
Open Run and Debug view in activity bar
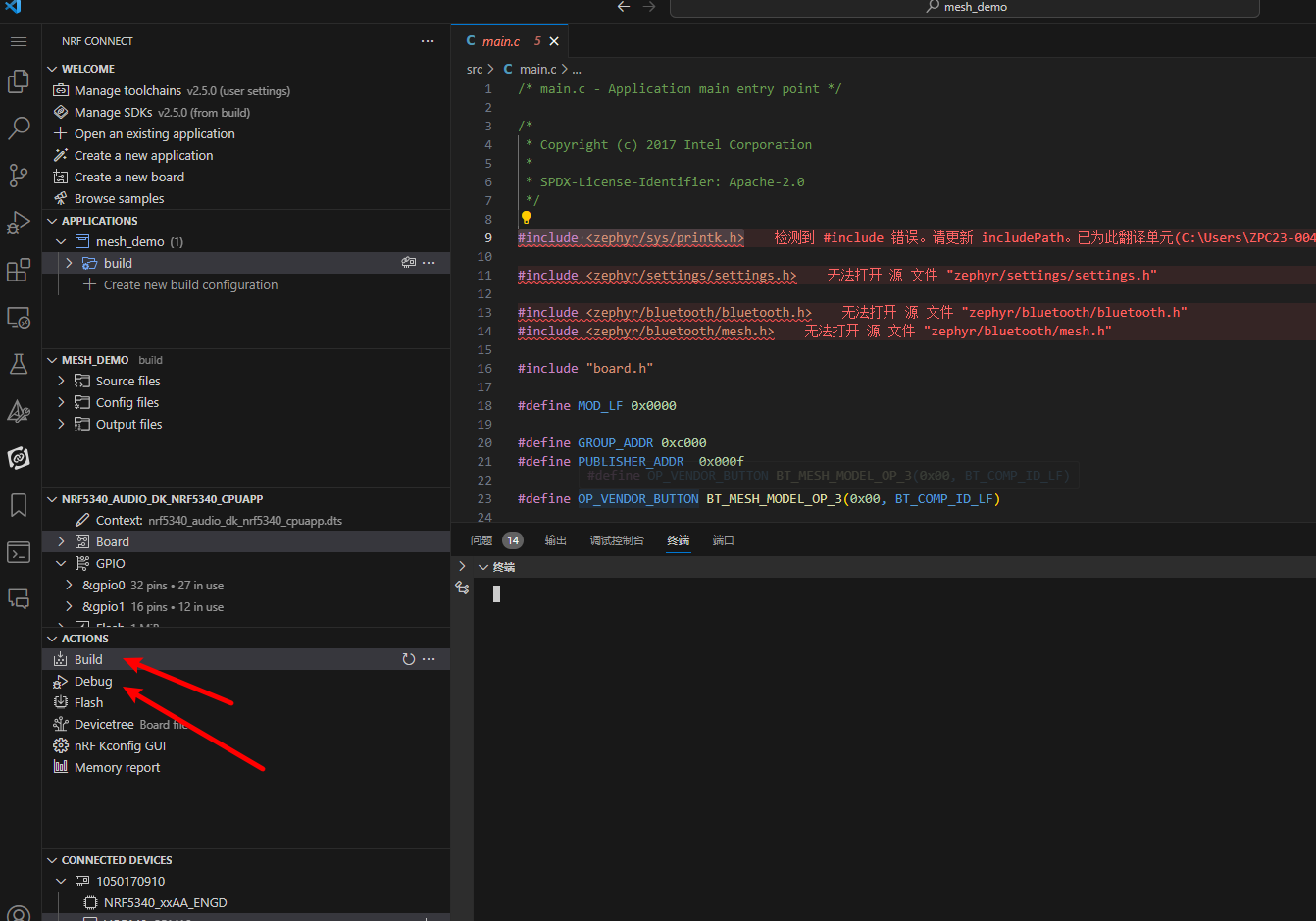click(x=19, y=223)
